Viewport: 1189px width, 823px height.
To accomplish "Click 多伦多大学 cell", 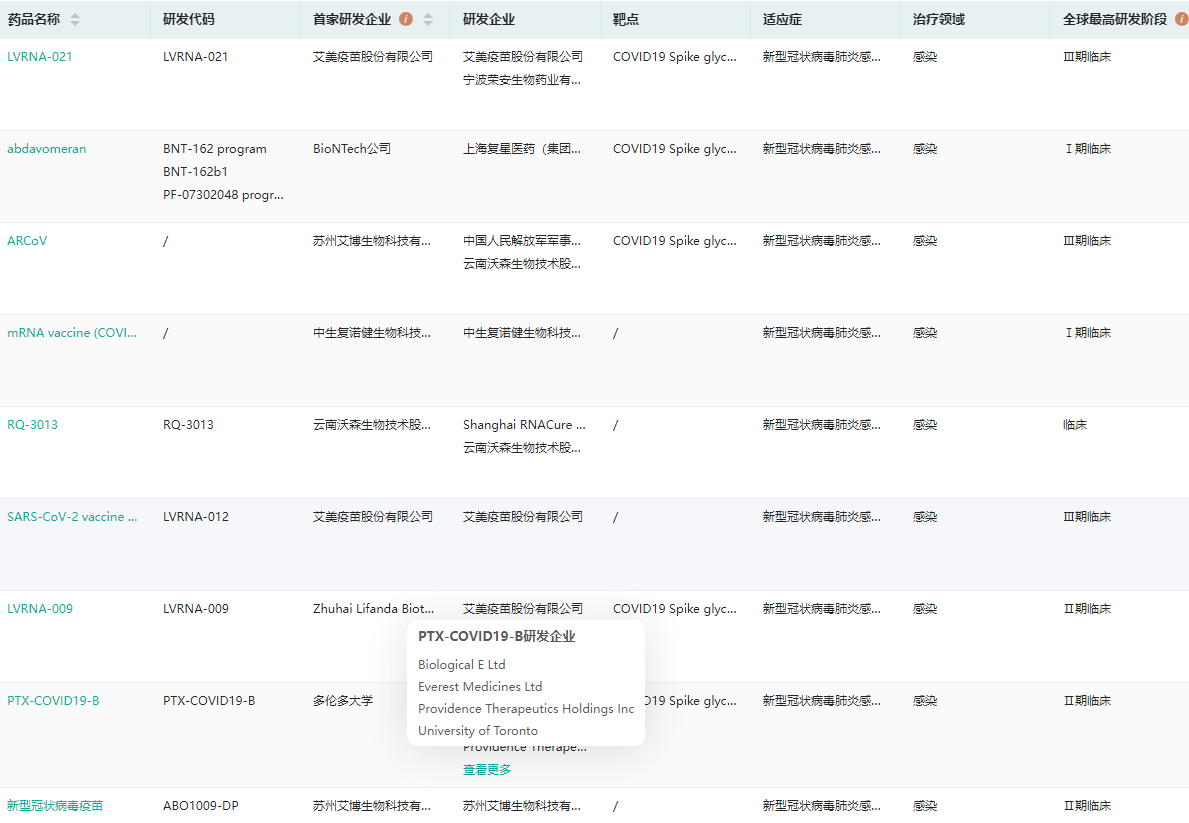I will pos(343,700).
